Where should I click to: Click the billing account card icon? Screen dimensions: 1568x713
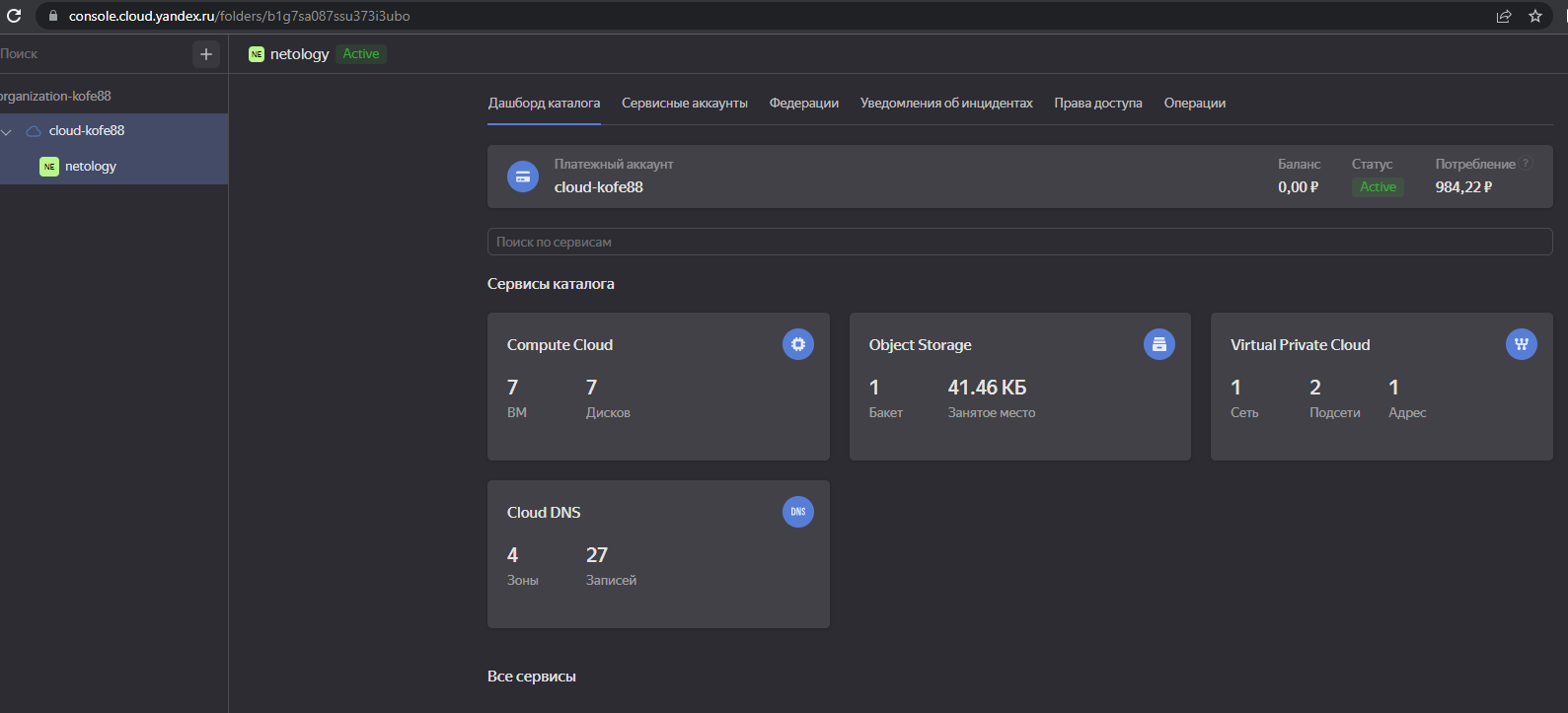click(523, 177)
